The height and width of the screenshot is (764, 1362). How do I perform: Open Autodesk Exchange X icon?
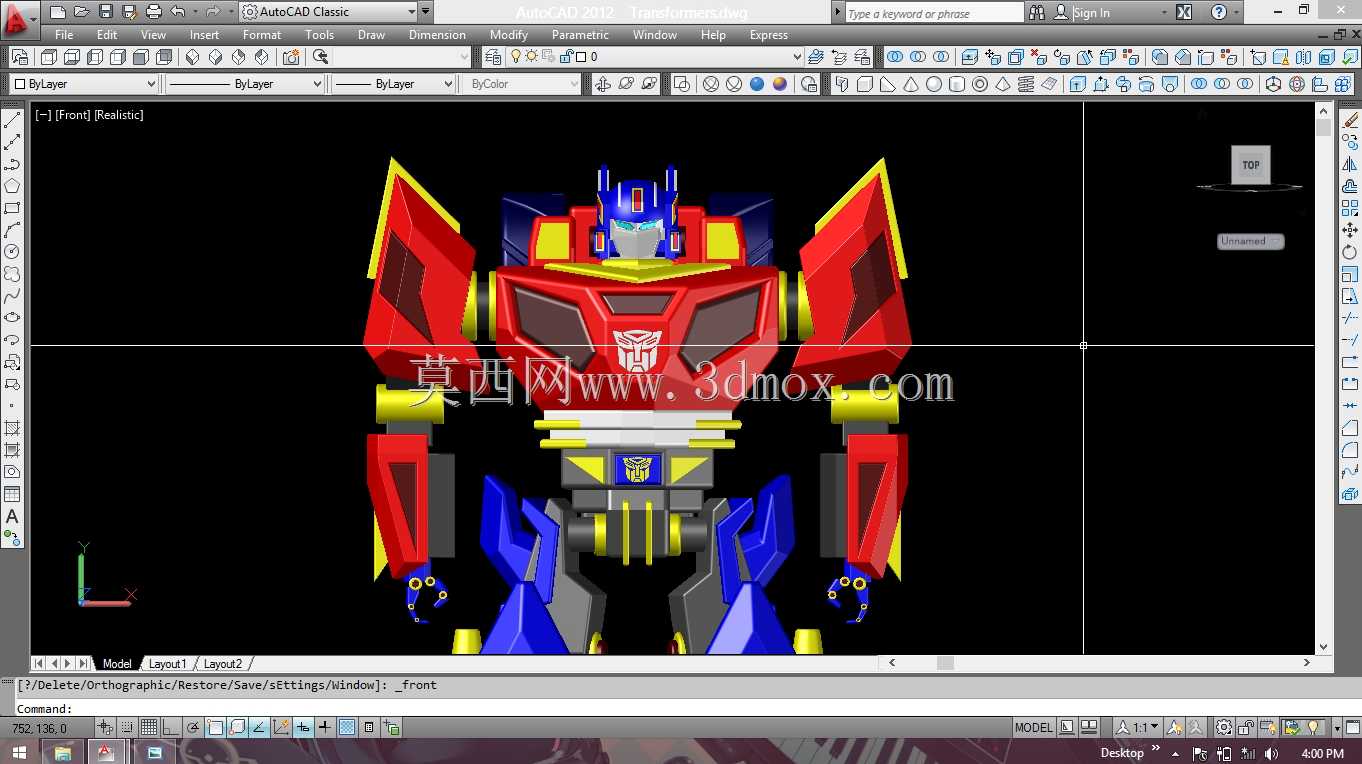[x=1184, y=12]
